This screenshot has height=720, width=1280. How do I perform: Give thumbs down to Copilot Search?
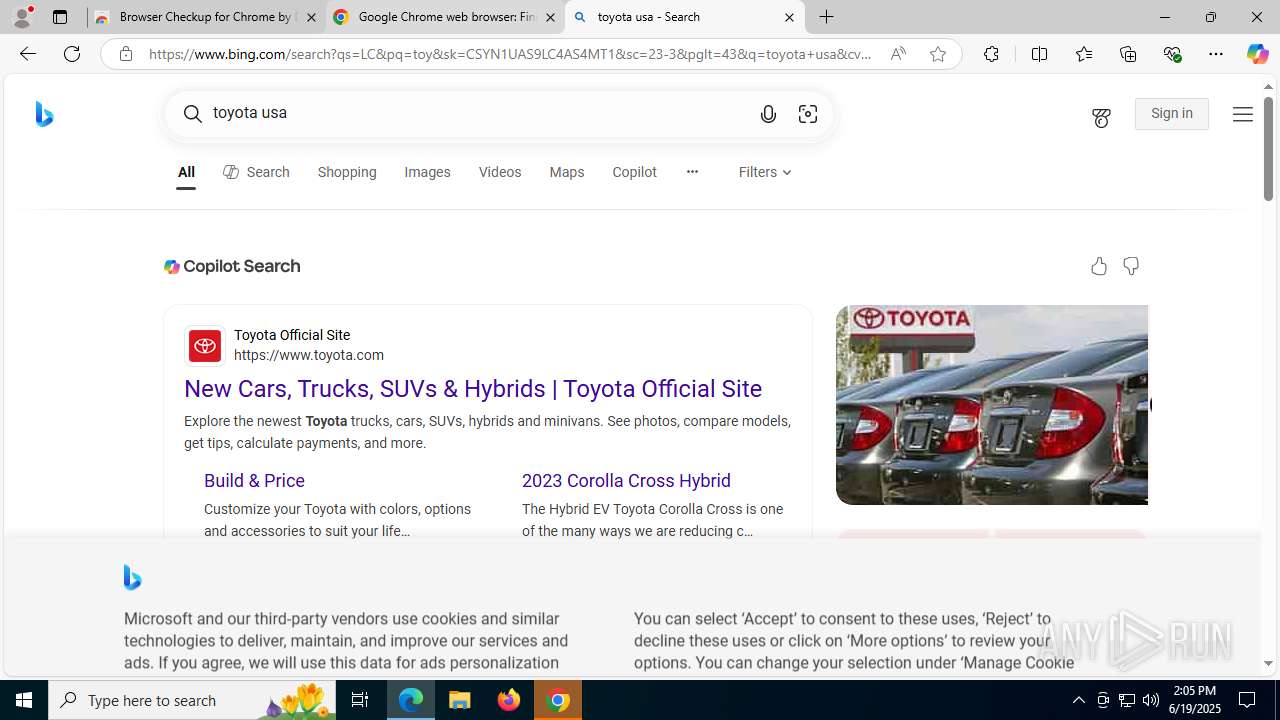pyautogui.click(x=1131, y=266)
